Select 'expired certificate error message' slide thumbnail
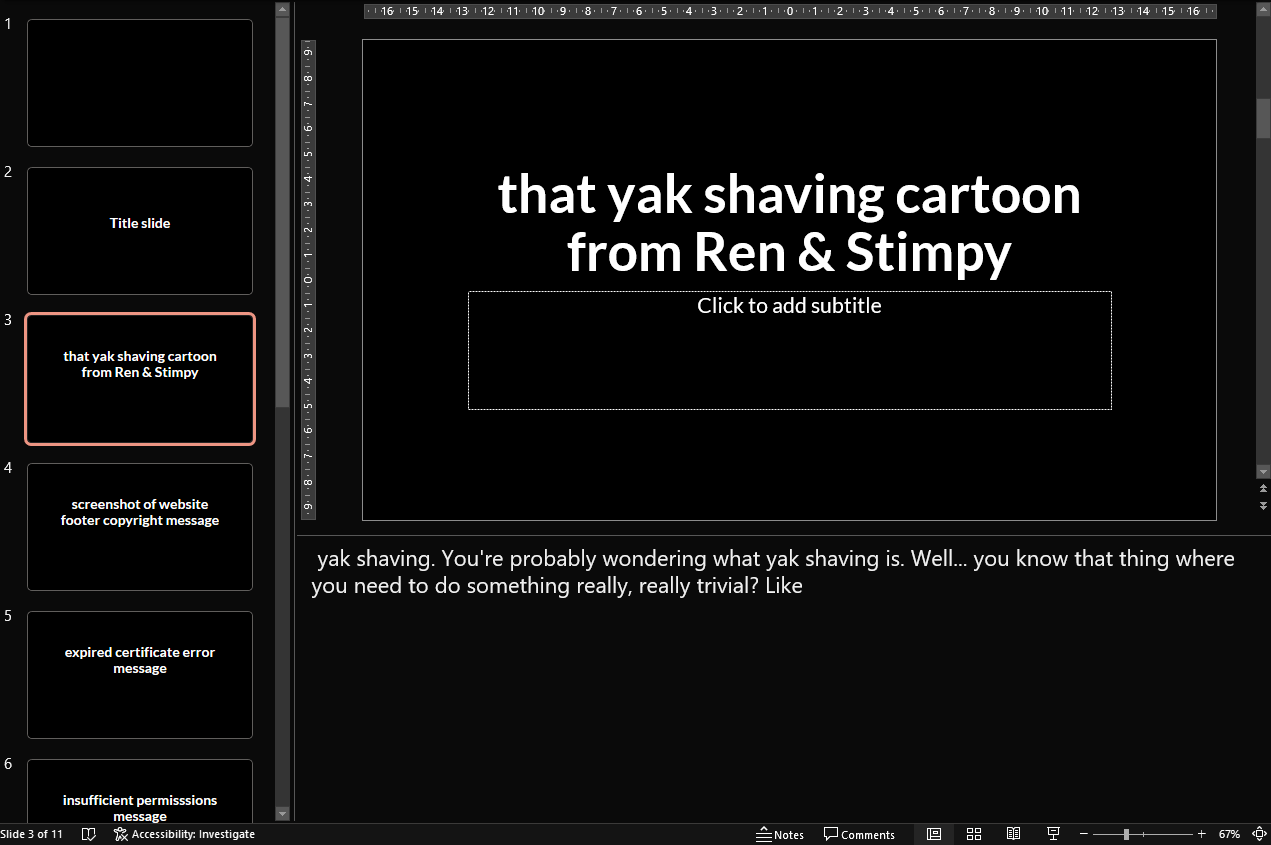This screenshot has height=845, width=1271. point(140,675)
